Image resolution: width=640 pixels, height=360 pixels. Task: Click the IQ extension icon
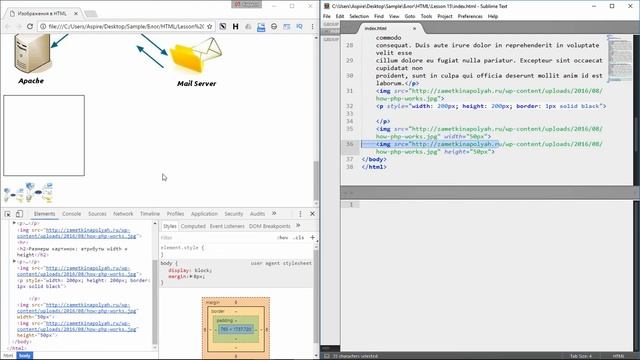pos(299,26)
